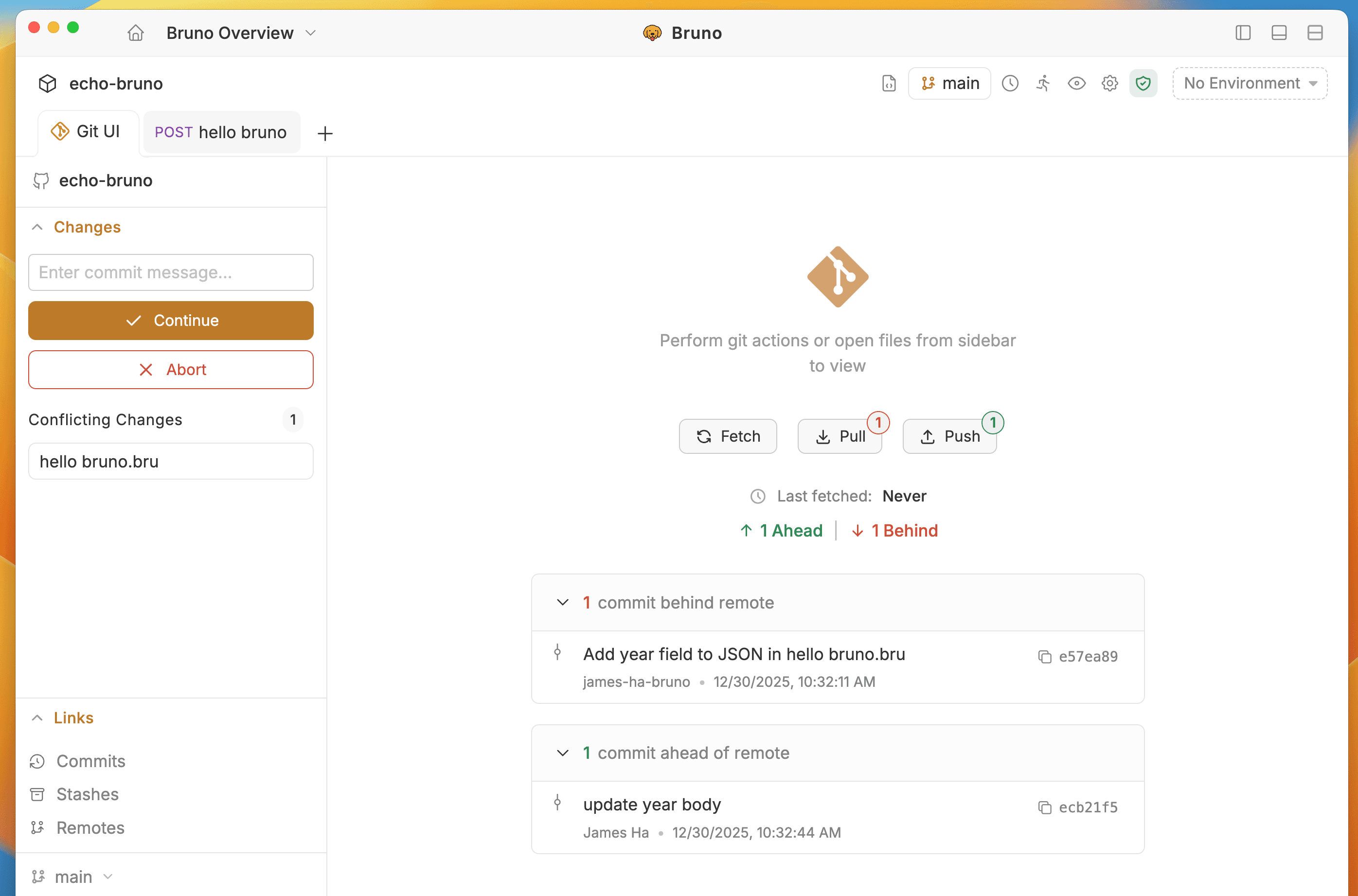
Task: Open the timeline clock icon in toolbar
Action: (x=1010, y=84)
